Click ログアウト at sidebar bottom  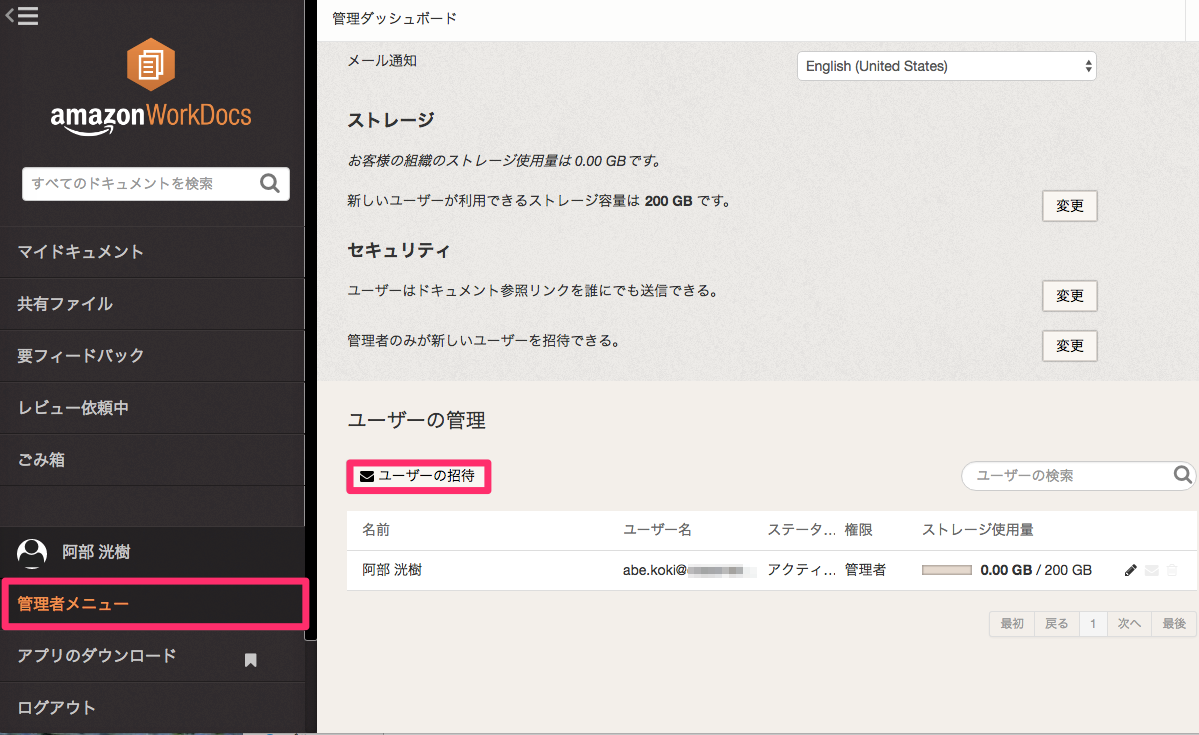pyautogui.click(x=57, y=707)
